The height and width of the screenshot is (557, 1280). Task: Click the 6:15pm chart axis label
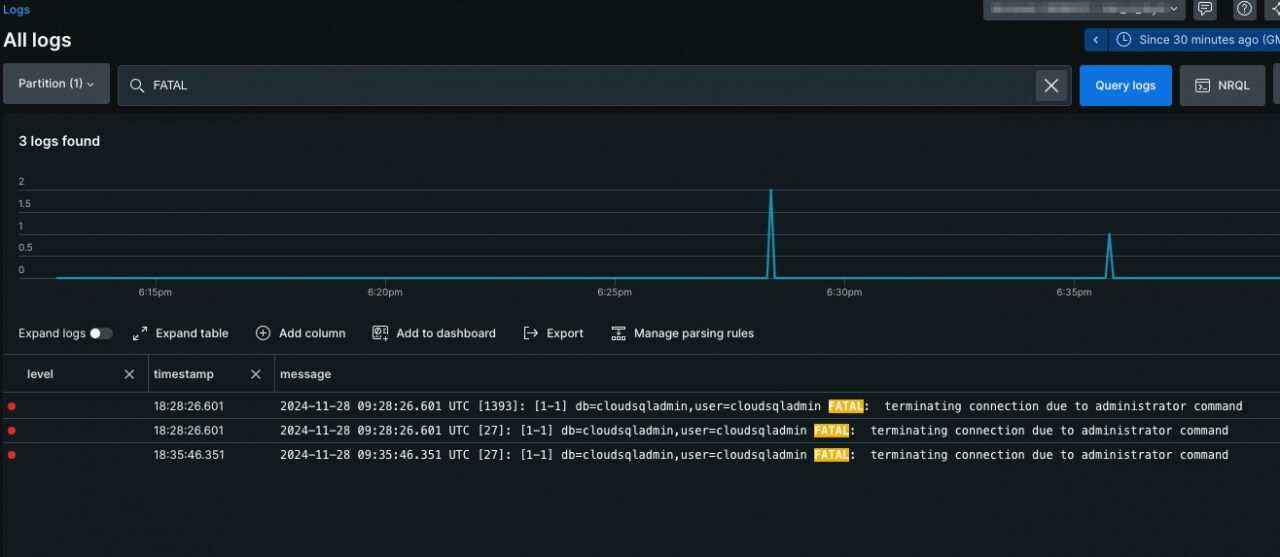coord(155,293)
